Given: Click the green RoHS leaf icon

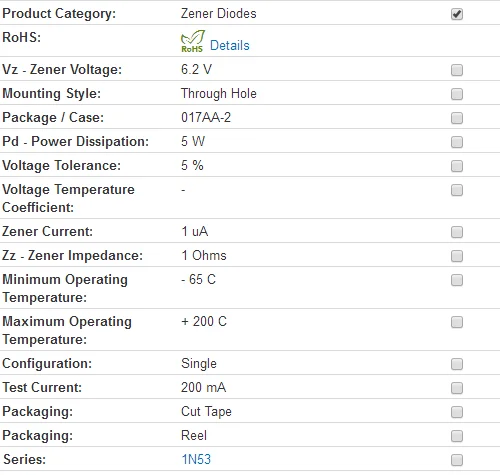Looking at the screenshot, I should coord(193,41).
